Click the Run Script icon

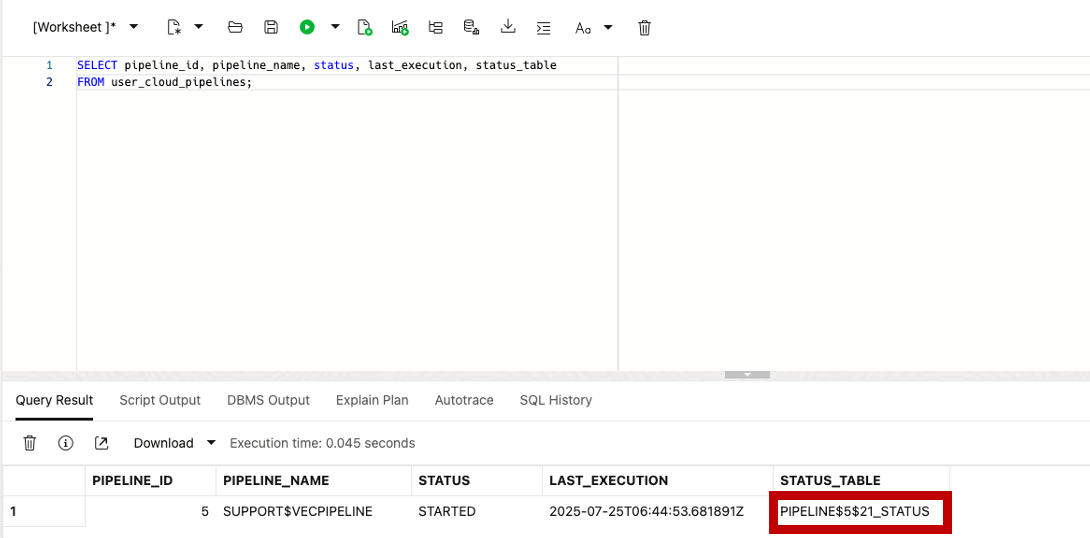pos(364,27)
